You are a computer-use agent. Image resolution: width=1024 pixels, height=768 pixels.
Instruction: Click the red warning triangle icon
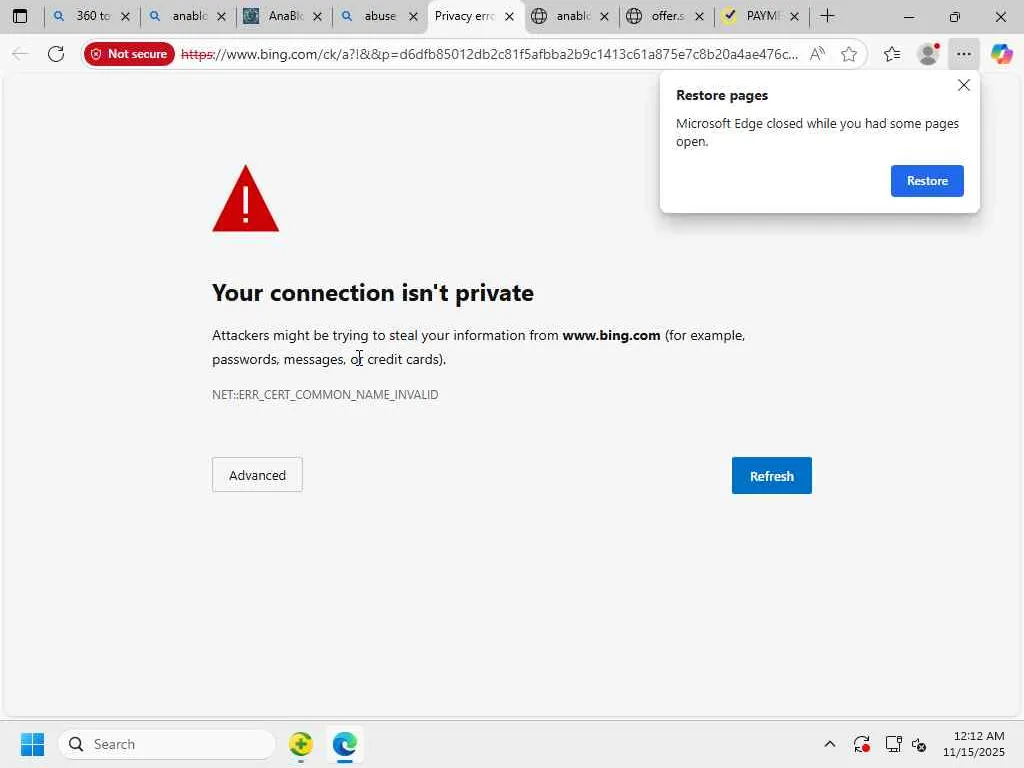click(246, 199)
